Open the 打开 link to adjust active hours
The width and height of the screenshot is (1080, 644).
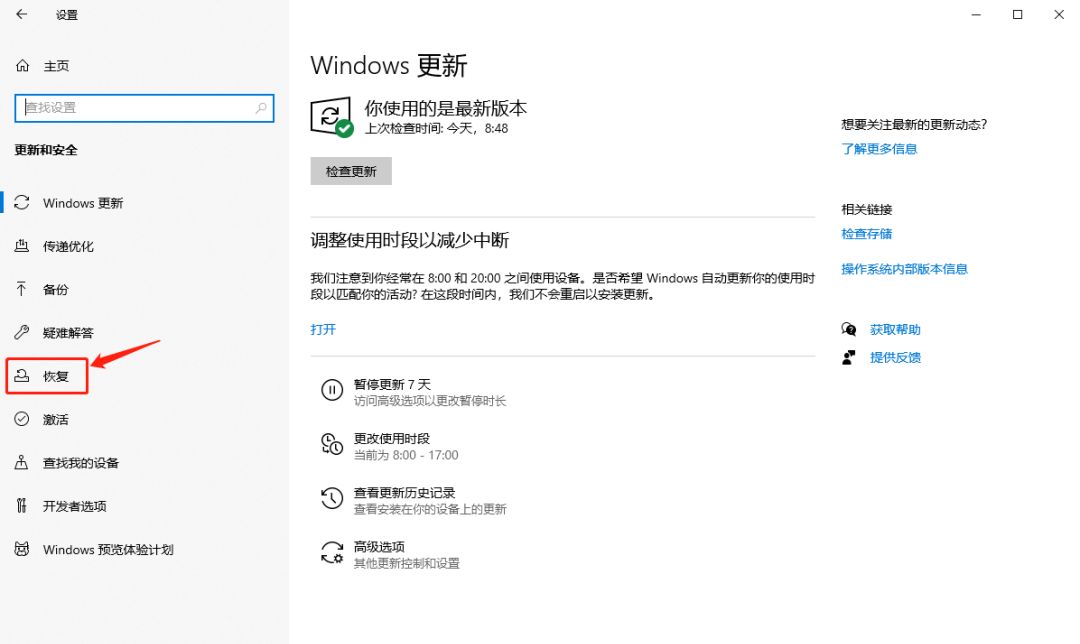click(322, 328)
